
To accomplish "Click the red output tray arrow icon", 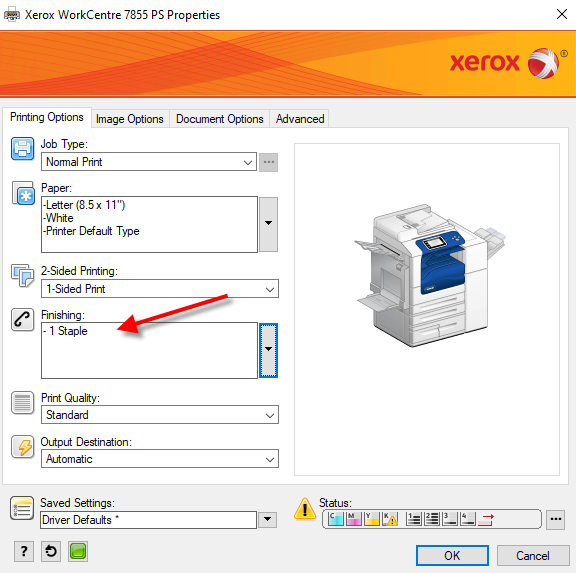I will coord(486,519).
